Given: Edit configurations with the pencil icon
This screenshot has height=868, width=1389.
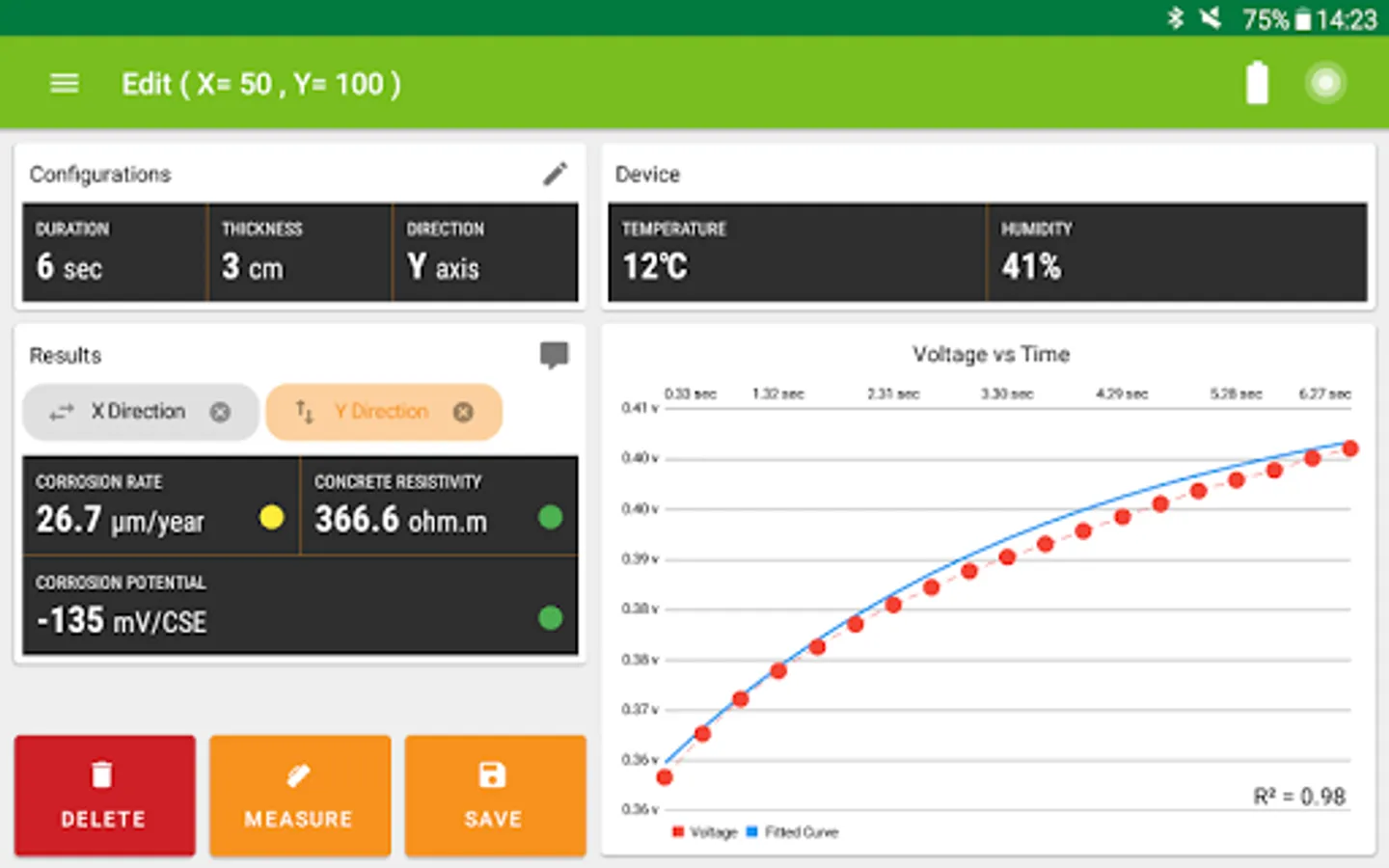Looking at the screenshot, I should click(555, 174).
